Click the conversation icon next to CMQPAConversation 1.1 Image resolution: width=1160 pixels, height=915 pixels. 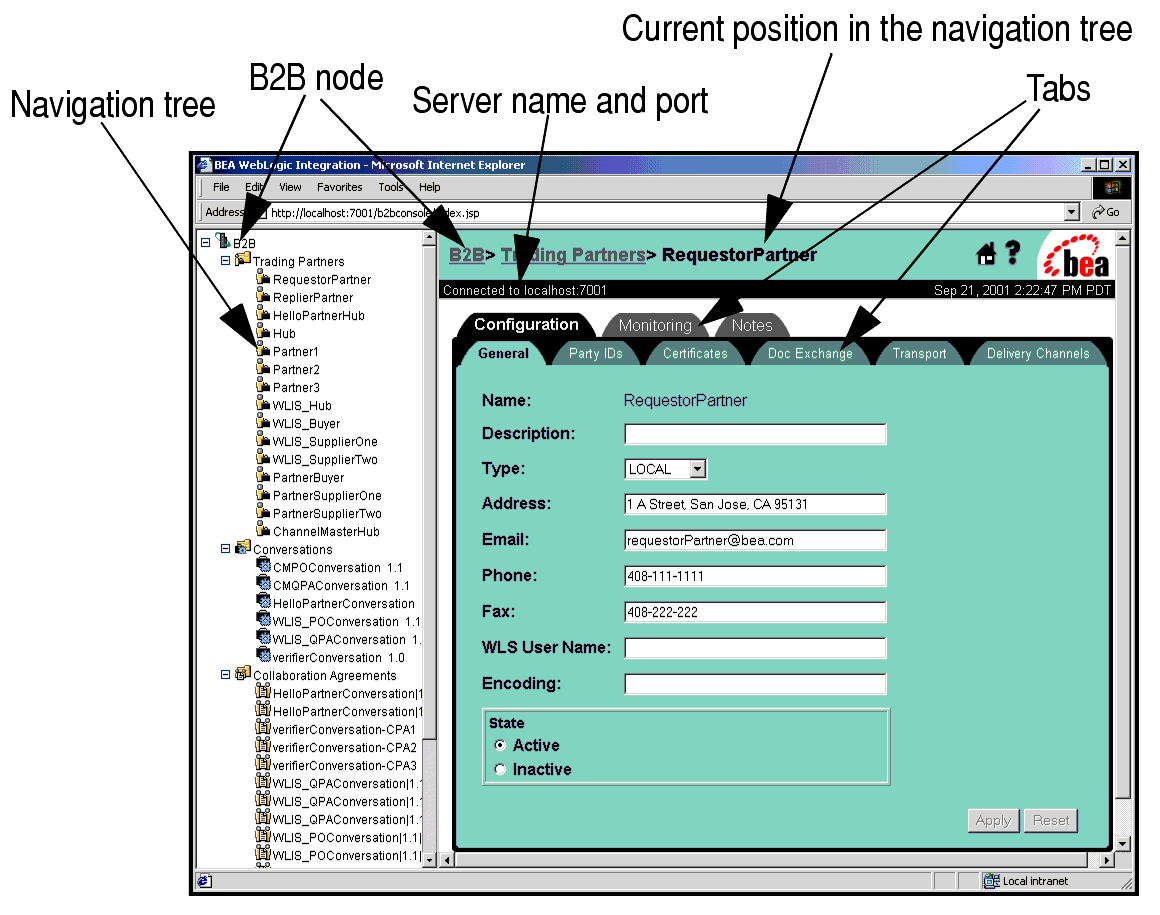(263, 584)
